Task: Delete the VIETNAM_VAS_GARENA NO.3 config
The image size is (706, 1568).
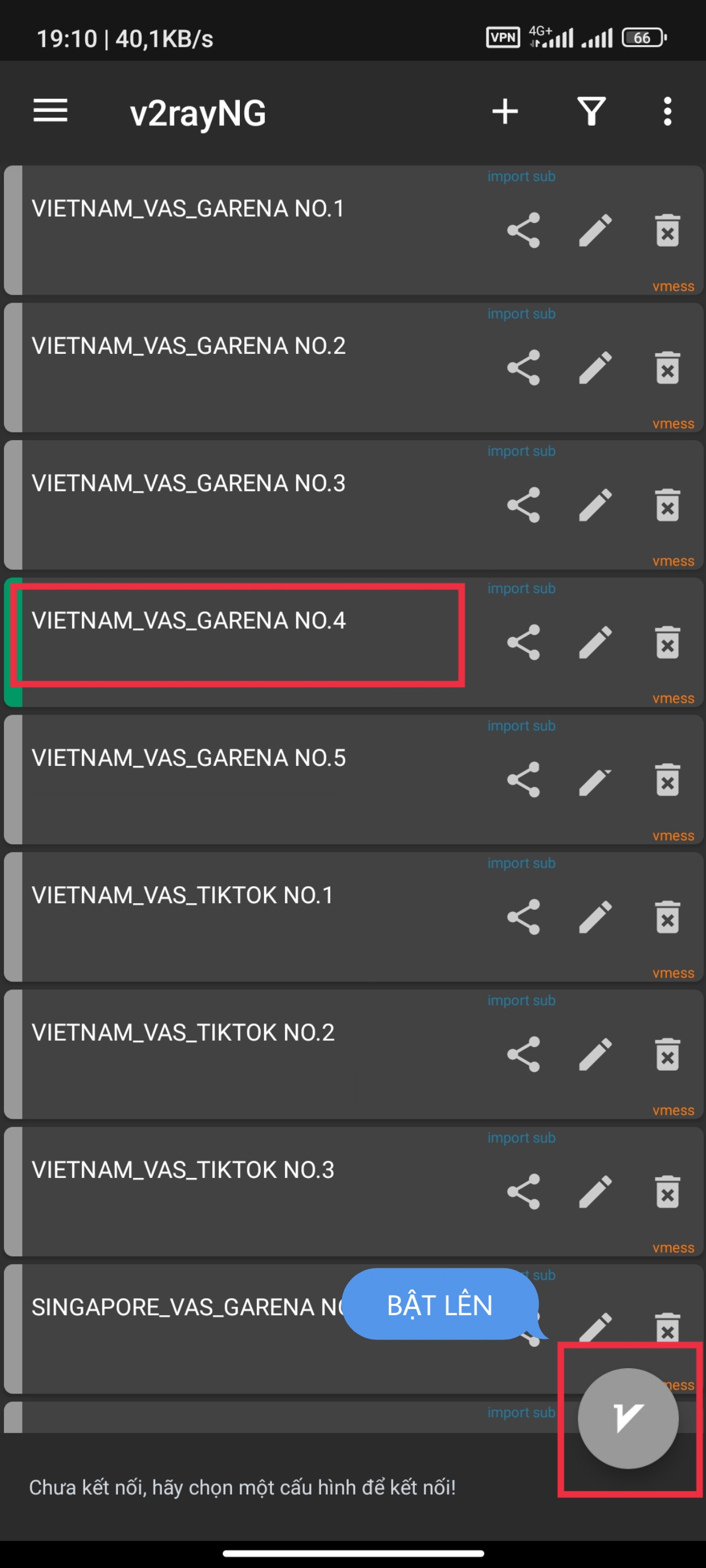Action: click(667, 505)
